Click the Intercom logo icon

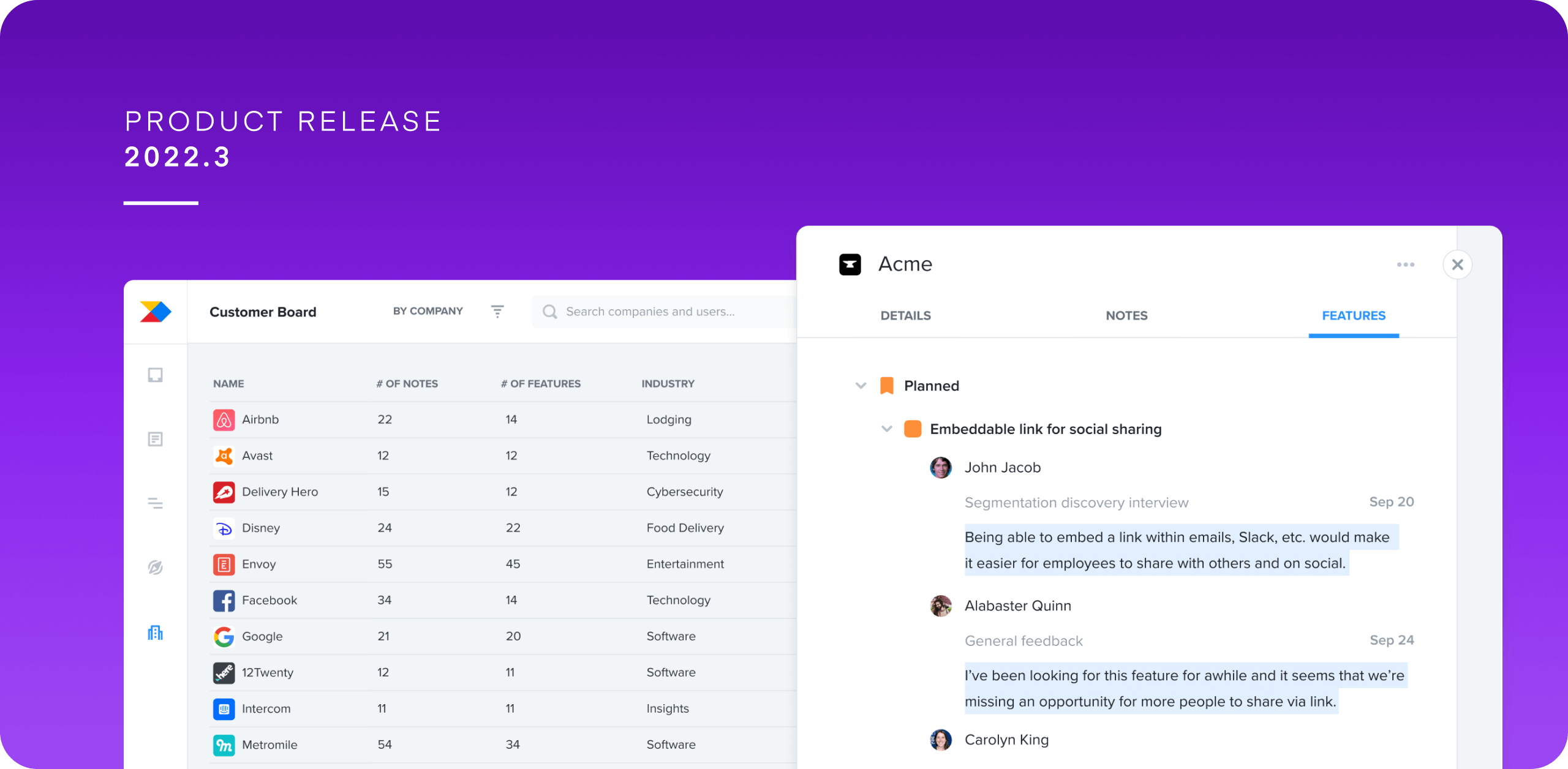click(x=224, y=709)
